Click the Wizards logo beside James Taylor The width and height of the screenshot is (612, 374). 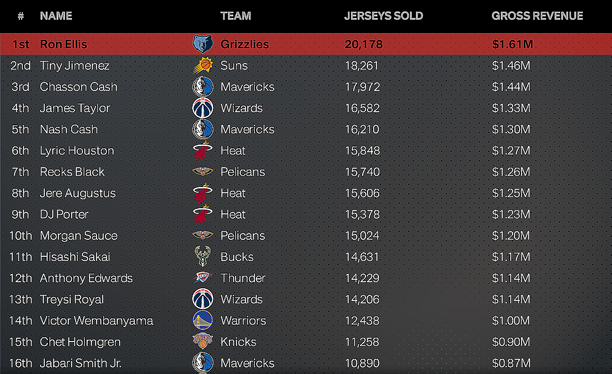203,108
